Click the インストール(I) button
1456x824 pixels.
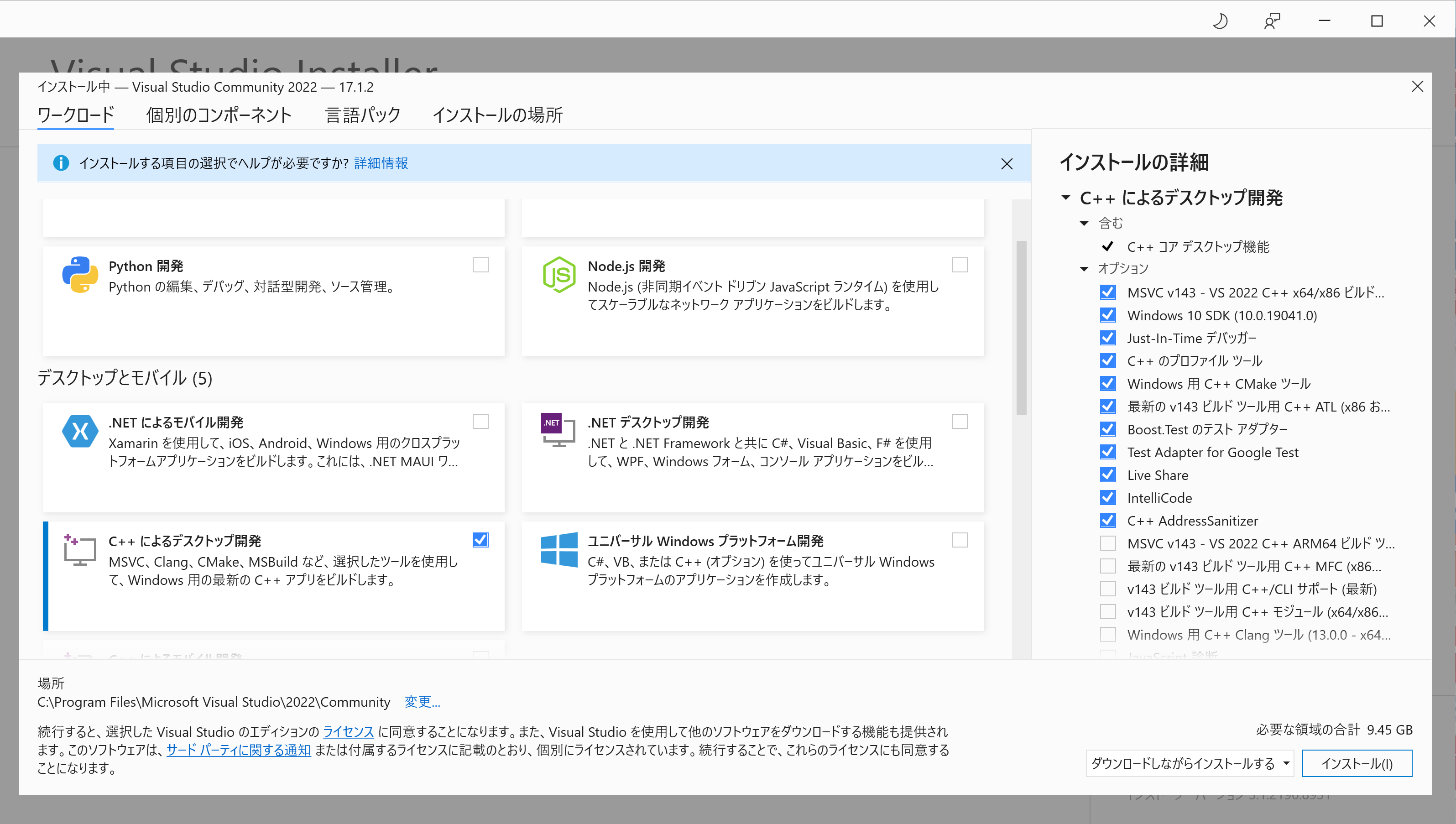[x=1357, y=763]
